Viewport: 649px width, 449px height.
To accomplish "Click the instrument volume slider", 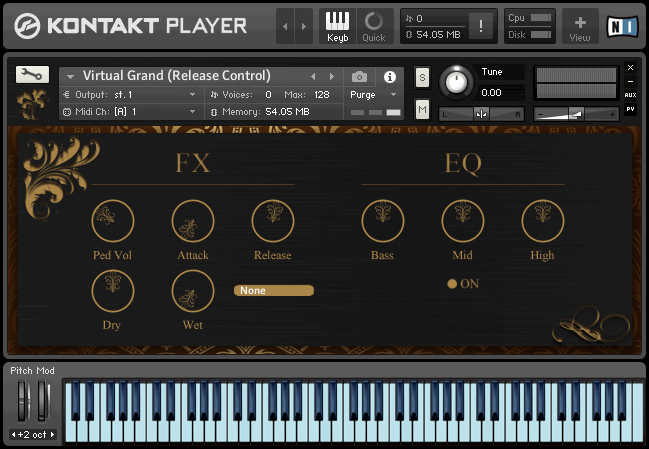I will pos(576,114).
